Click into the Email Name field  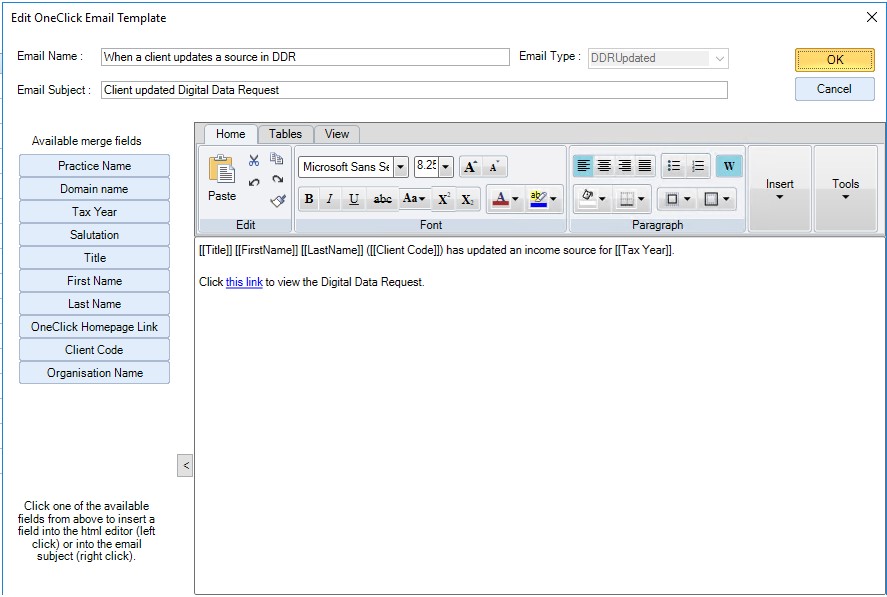pos(305,57)
